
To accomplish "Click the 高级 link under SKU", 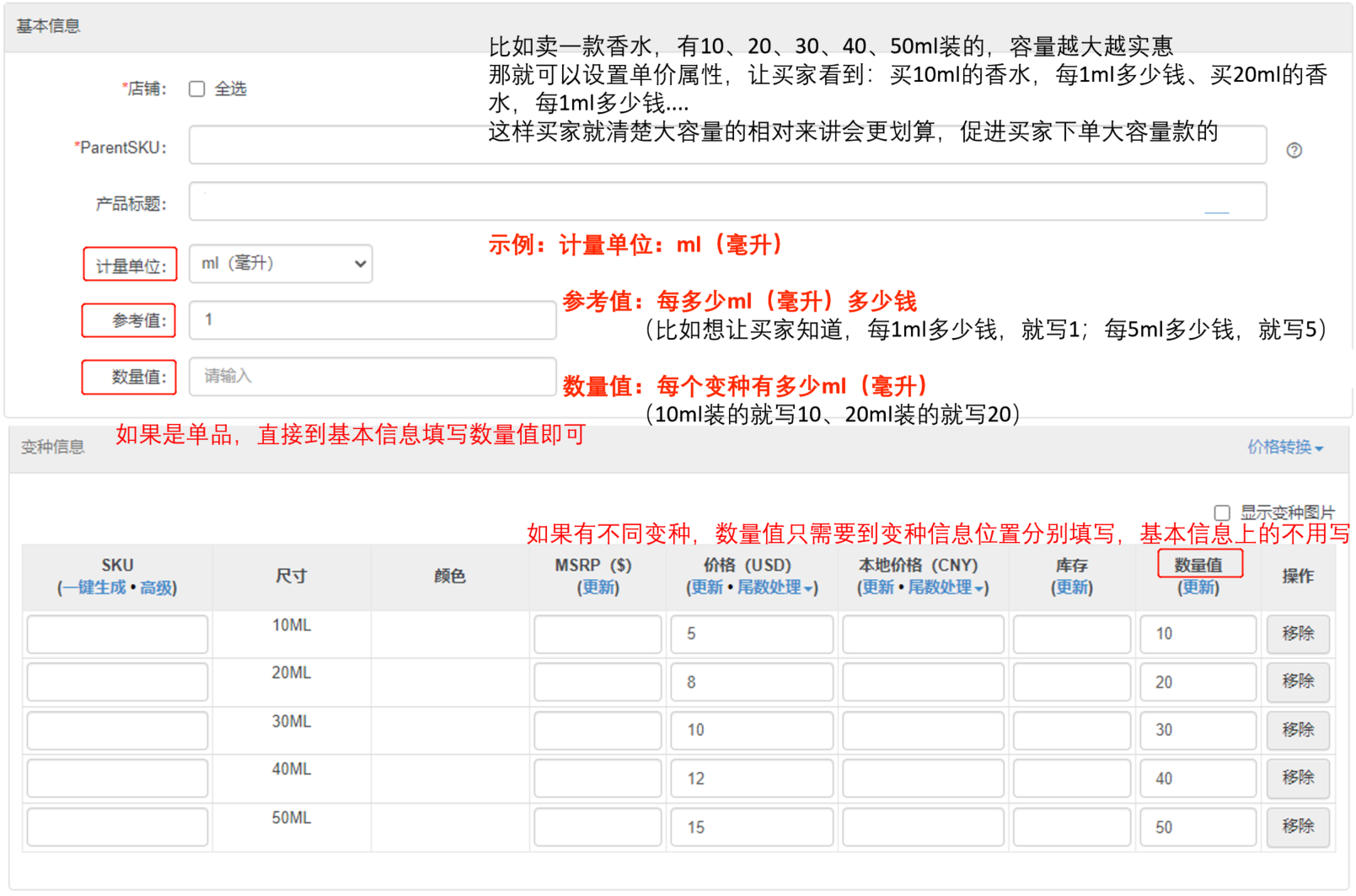I will pyautogui.click(x=155, y=587).
